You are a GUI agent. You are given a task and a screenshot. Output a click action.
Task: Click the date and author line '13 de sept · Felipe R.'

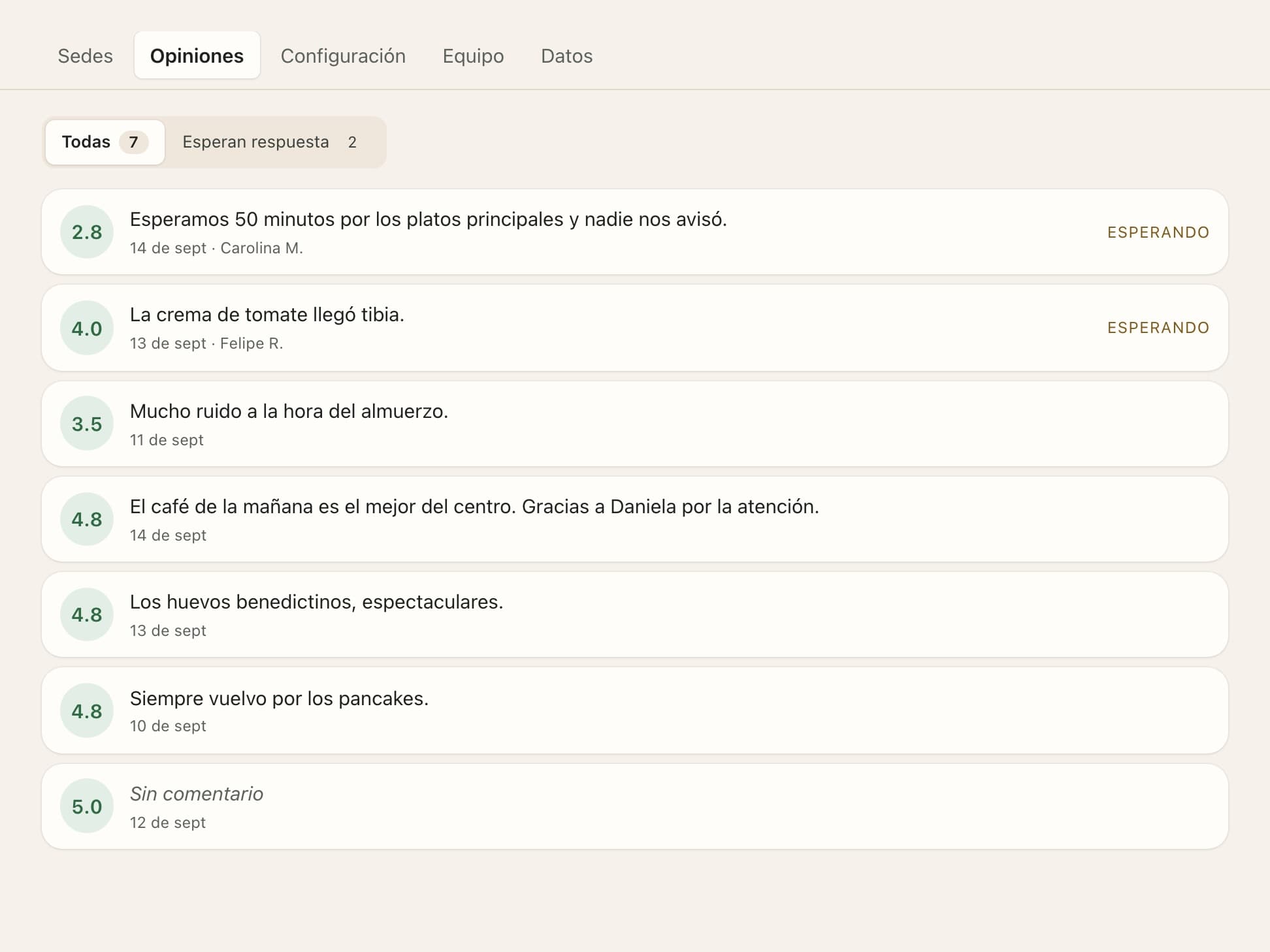206,343
